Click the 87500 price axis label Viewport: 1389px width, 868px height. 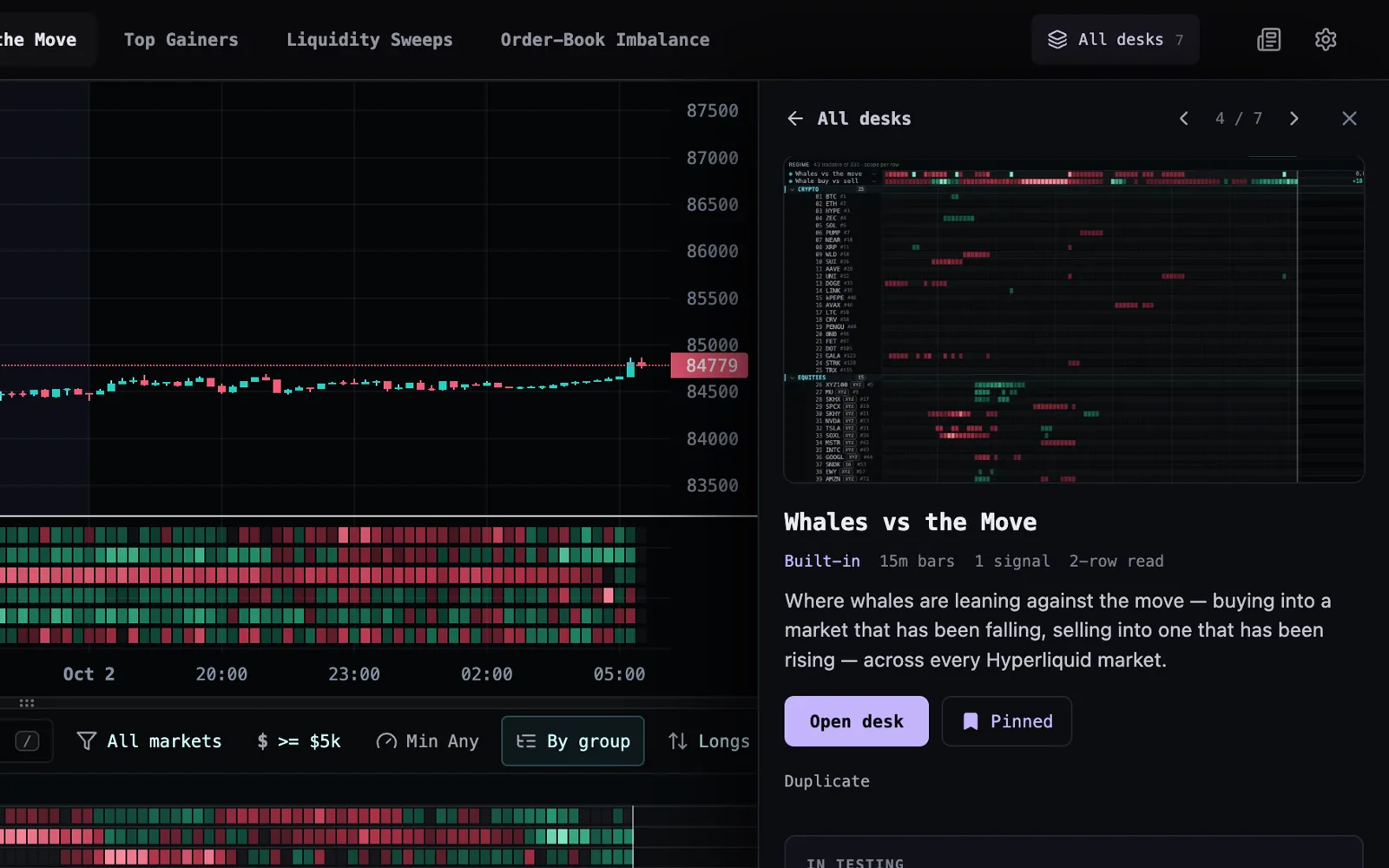pyautogui.click(x=712, y=111)
